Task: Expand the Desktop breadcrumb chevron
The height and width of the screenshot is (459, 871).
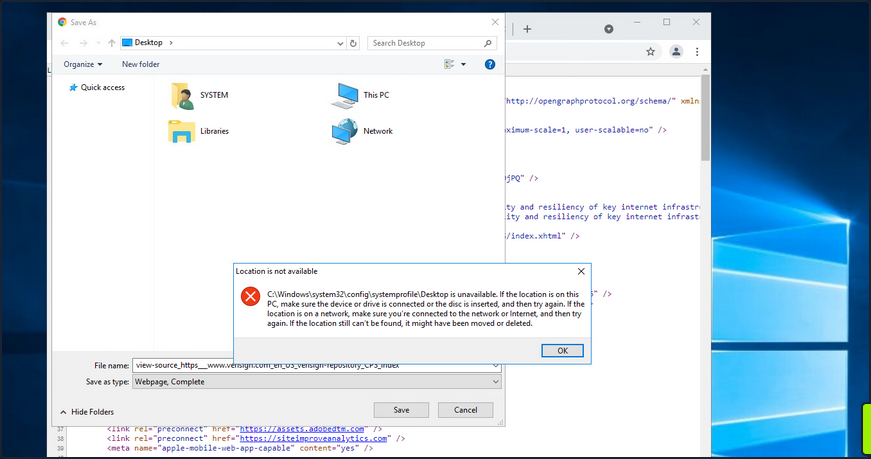Action: click(x=171, y=42)
